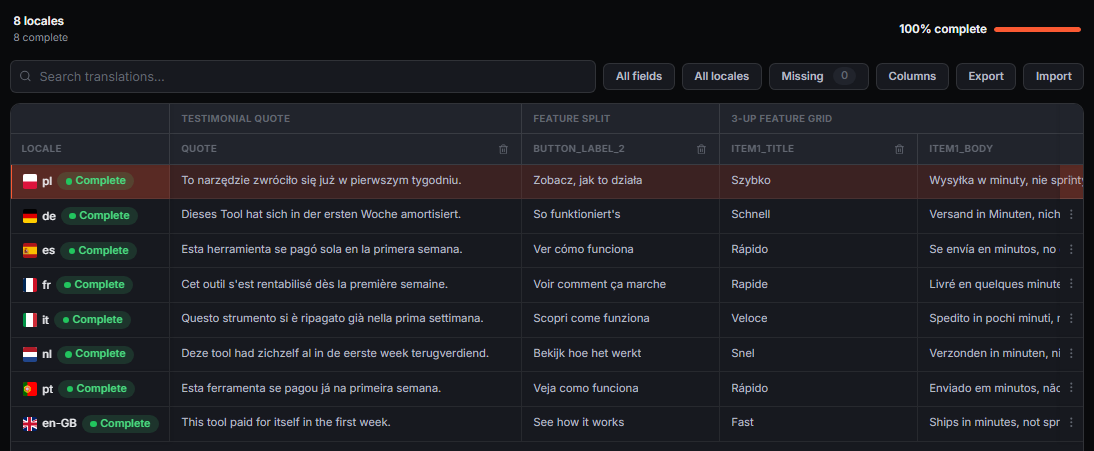Click trash icon next to ITEM1_TITLE
Screen dimensions: 1094x451
click(x=899, y=149)
